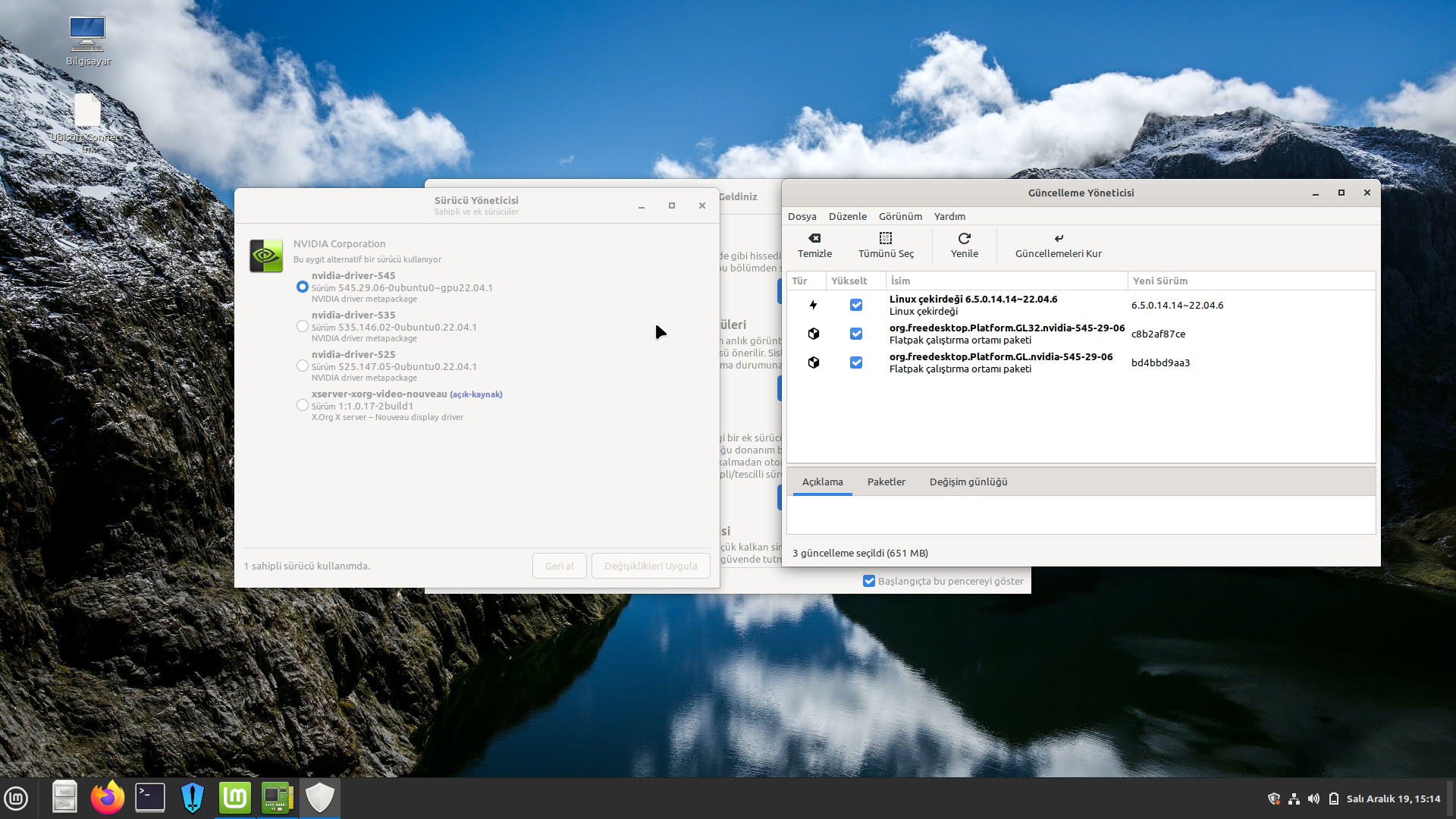This screenshot has height=819, width=1456.
Task: Open the Linux Mint start menu
Action: click(x=17, y=798)
